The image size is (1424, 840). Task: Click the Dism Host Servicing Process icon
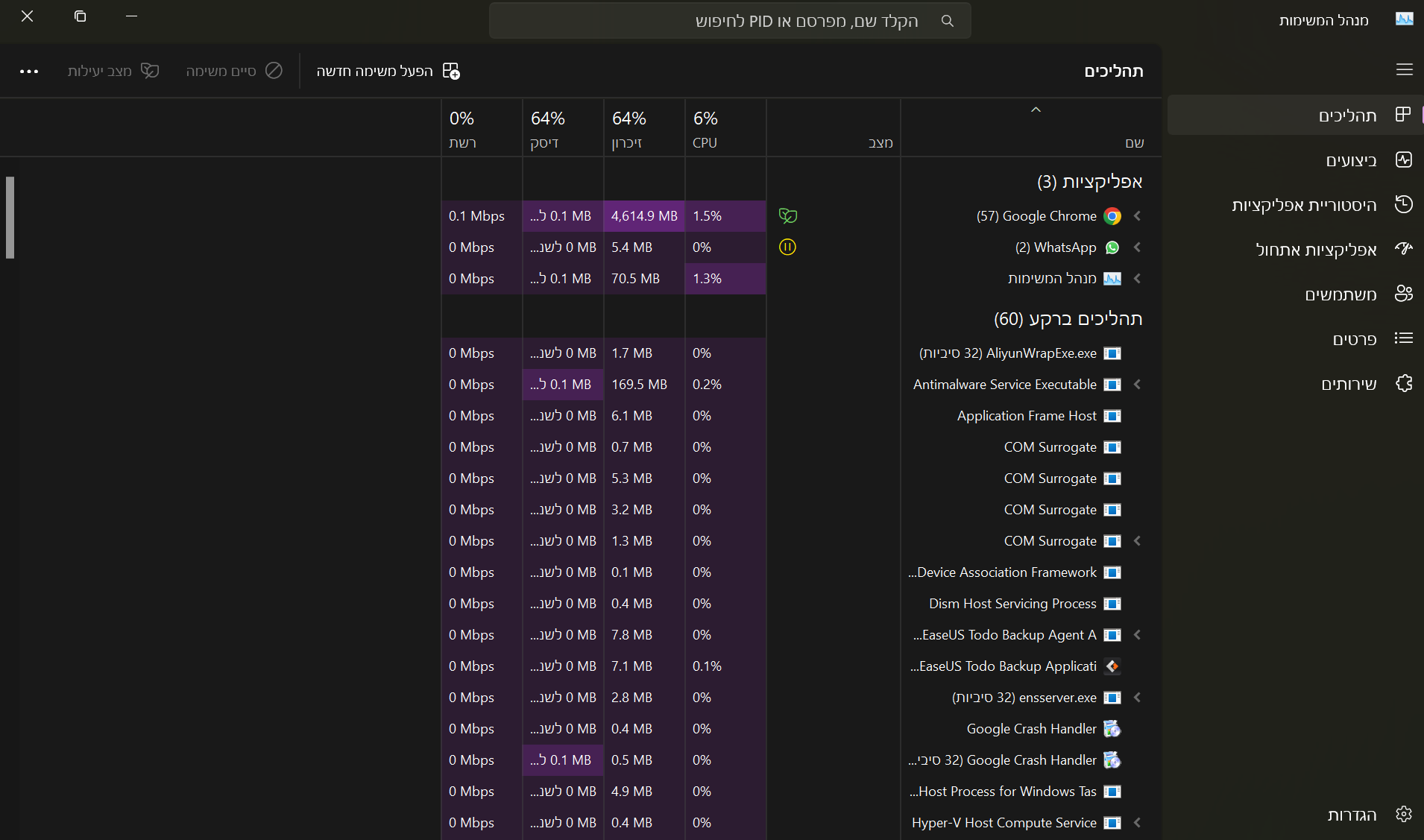coord(1112,604)
